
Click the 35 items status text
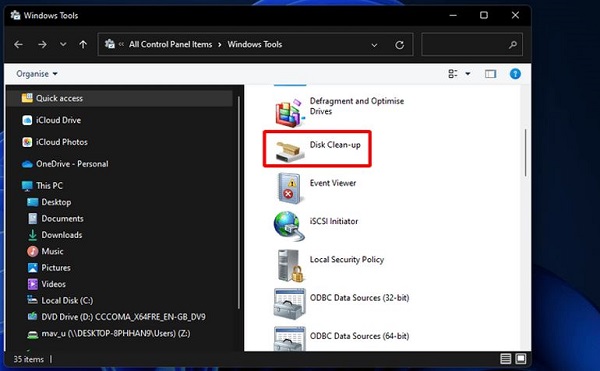coord(29,360)
